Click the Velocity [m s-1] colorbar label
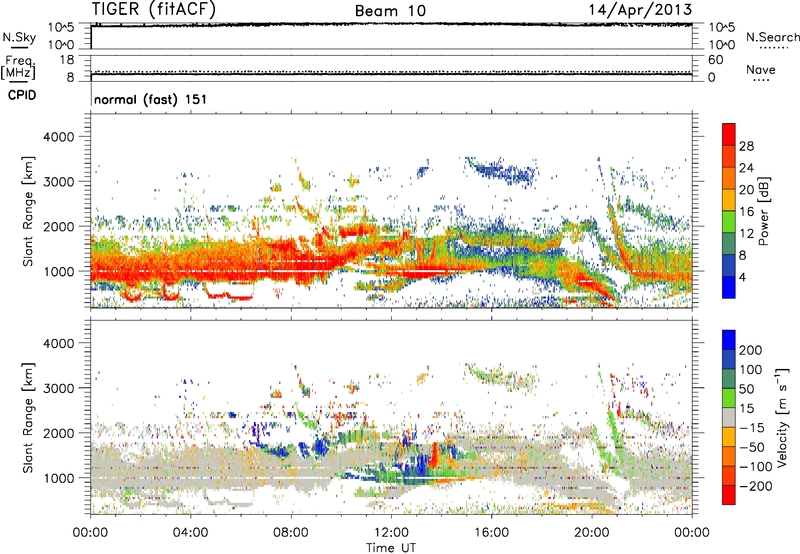The width and height of the screenshot is (800, 554). 781,417
